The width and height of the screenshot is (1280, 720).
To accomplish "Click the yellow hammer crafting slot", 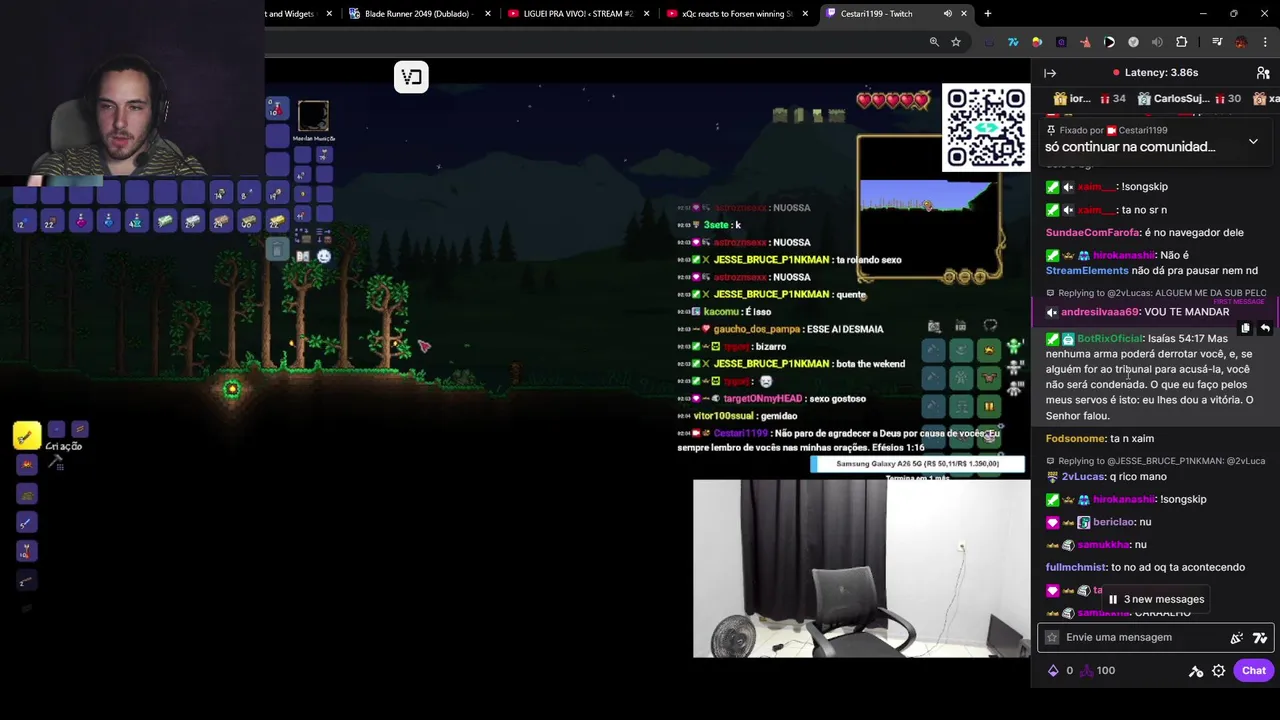I will pyautogui.click(x=27, y=435).
